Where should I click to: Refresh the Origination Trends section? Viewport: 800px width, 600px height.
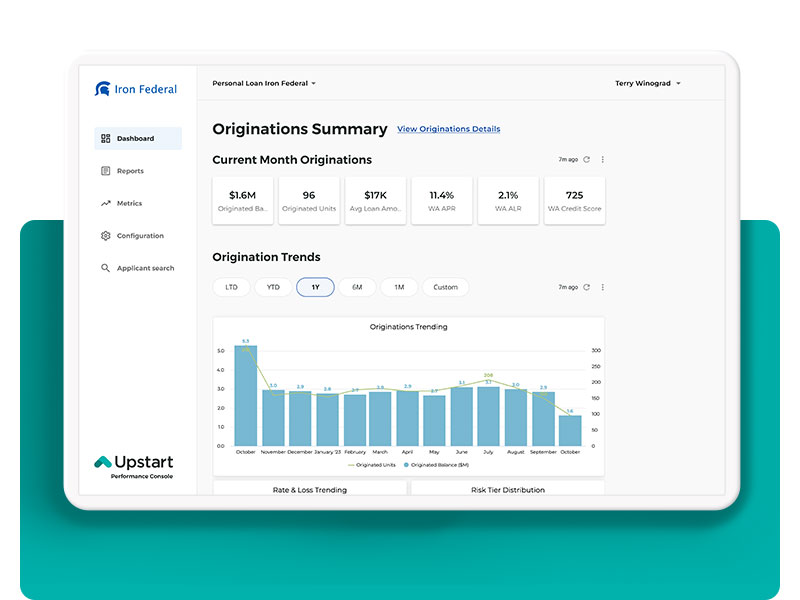point(587,287)
